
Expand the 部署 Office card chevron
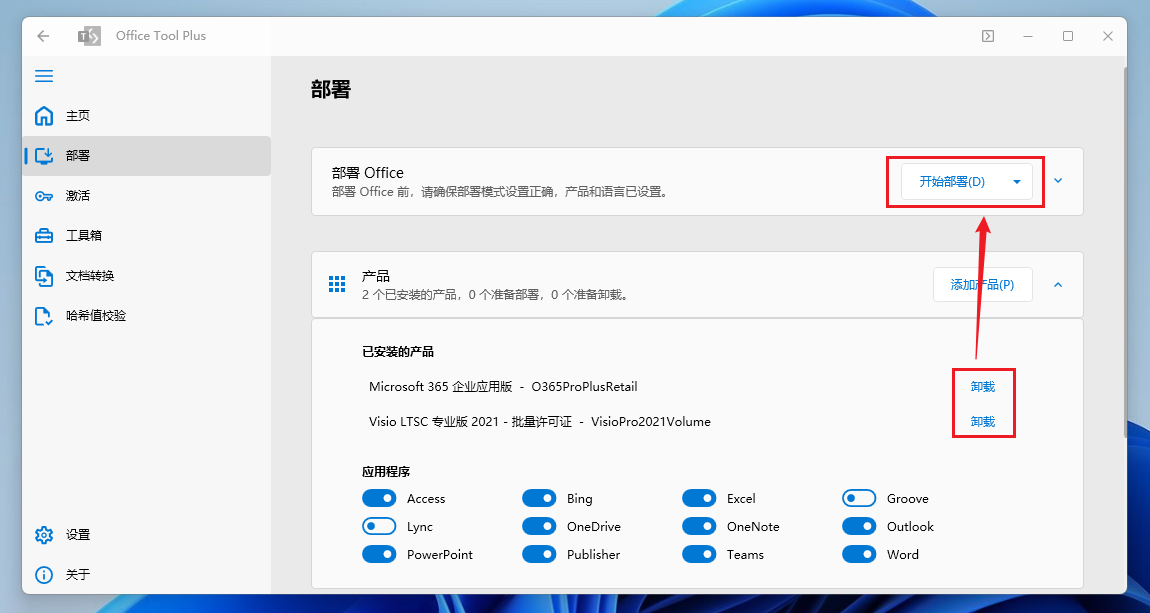[x=1058, y=181]
